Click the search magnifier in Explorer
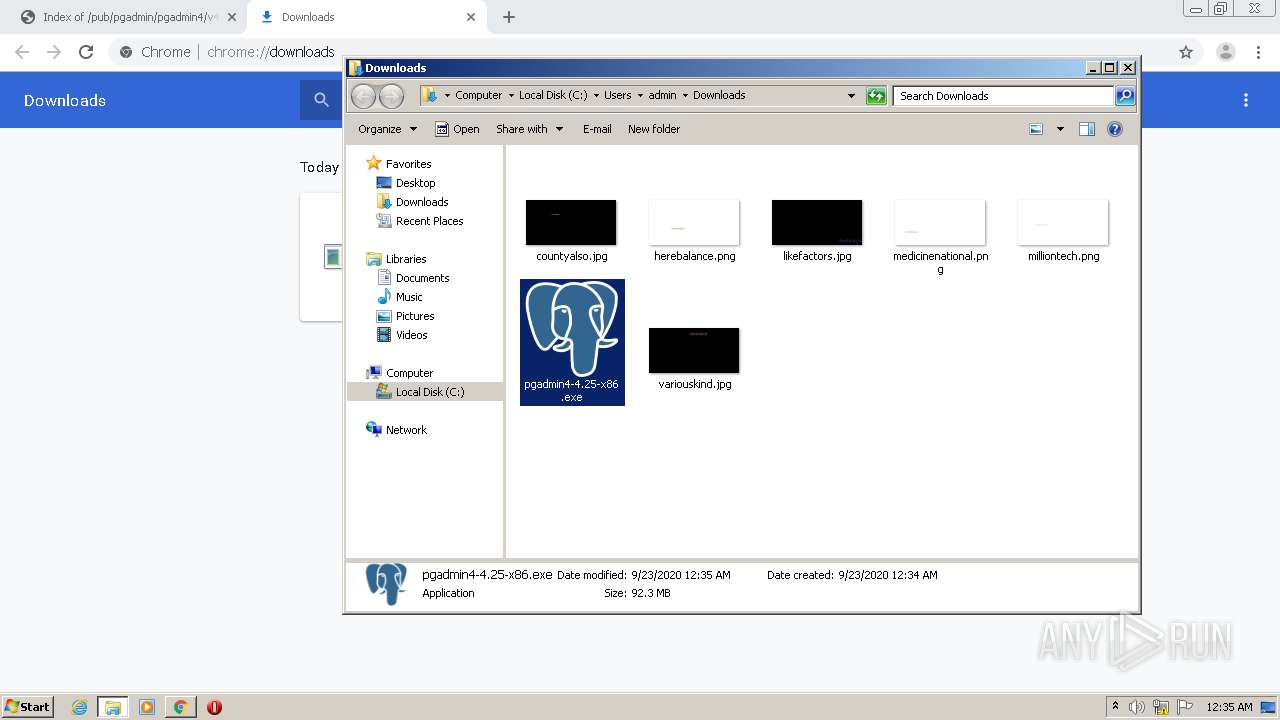Viewport: 1280px width, 720px height. [1125, 96]
